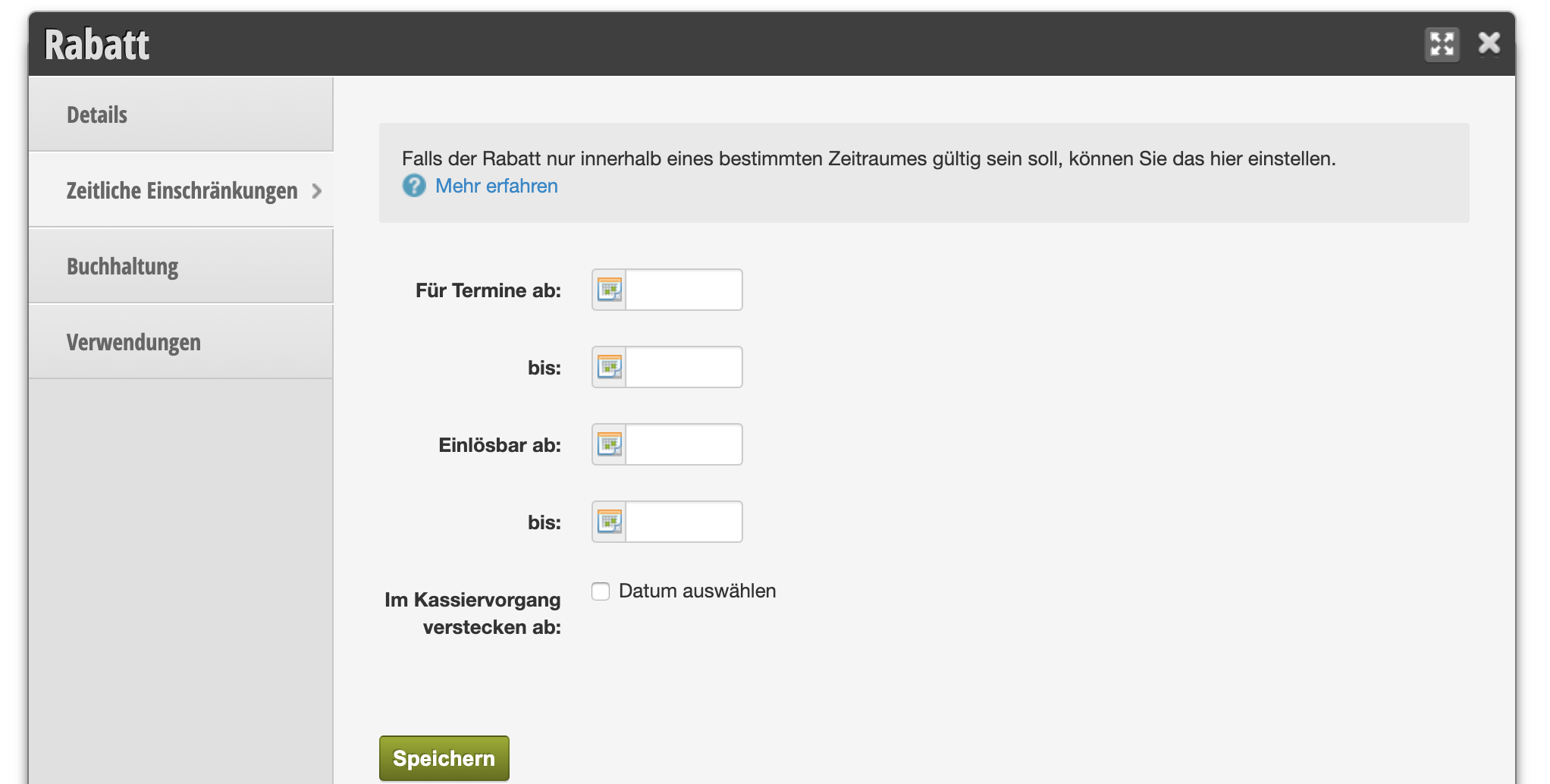This screenshot has width=1550, height=784.
Task: Open calendar icon for 'bis' below 'Für Termine ab'
Action: 609,367
